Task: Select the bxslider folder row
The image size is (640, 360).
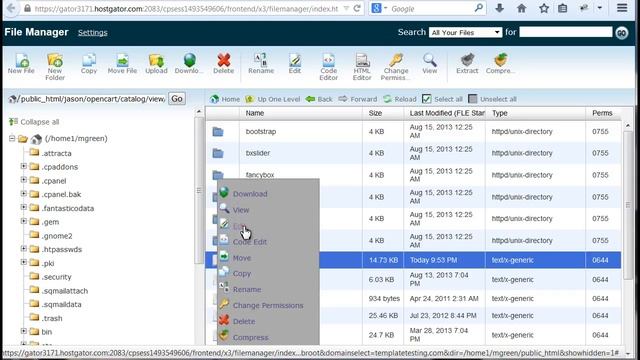Action: pos(413,153)
